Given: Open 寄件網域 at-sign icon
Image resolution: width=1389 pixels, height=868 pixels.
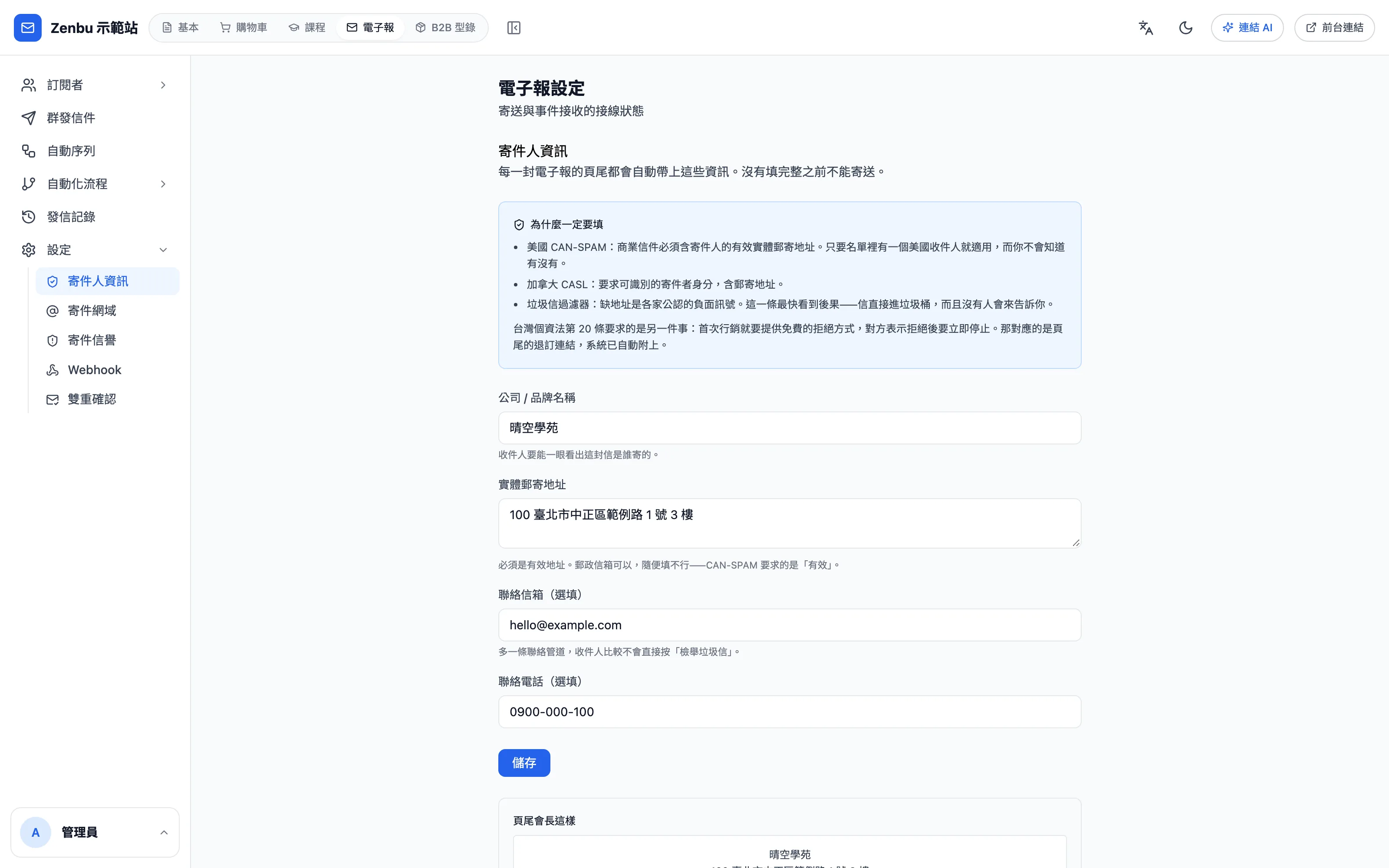Looking at the screenshot, I should (52, 311).
